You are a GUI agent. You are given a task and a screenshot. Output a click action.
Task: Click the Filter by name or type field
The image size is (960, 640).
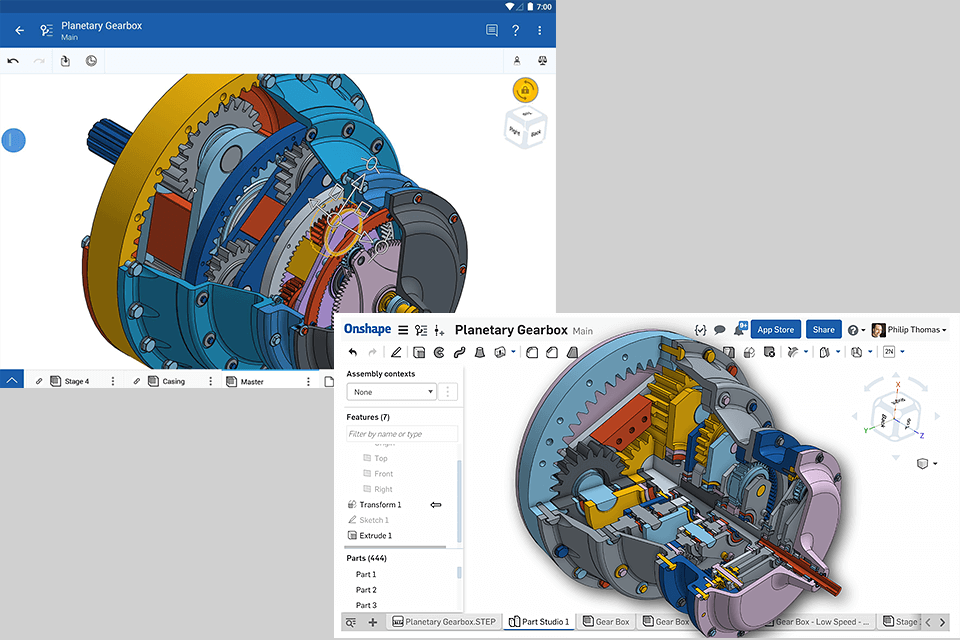(x=401, y=433)
